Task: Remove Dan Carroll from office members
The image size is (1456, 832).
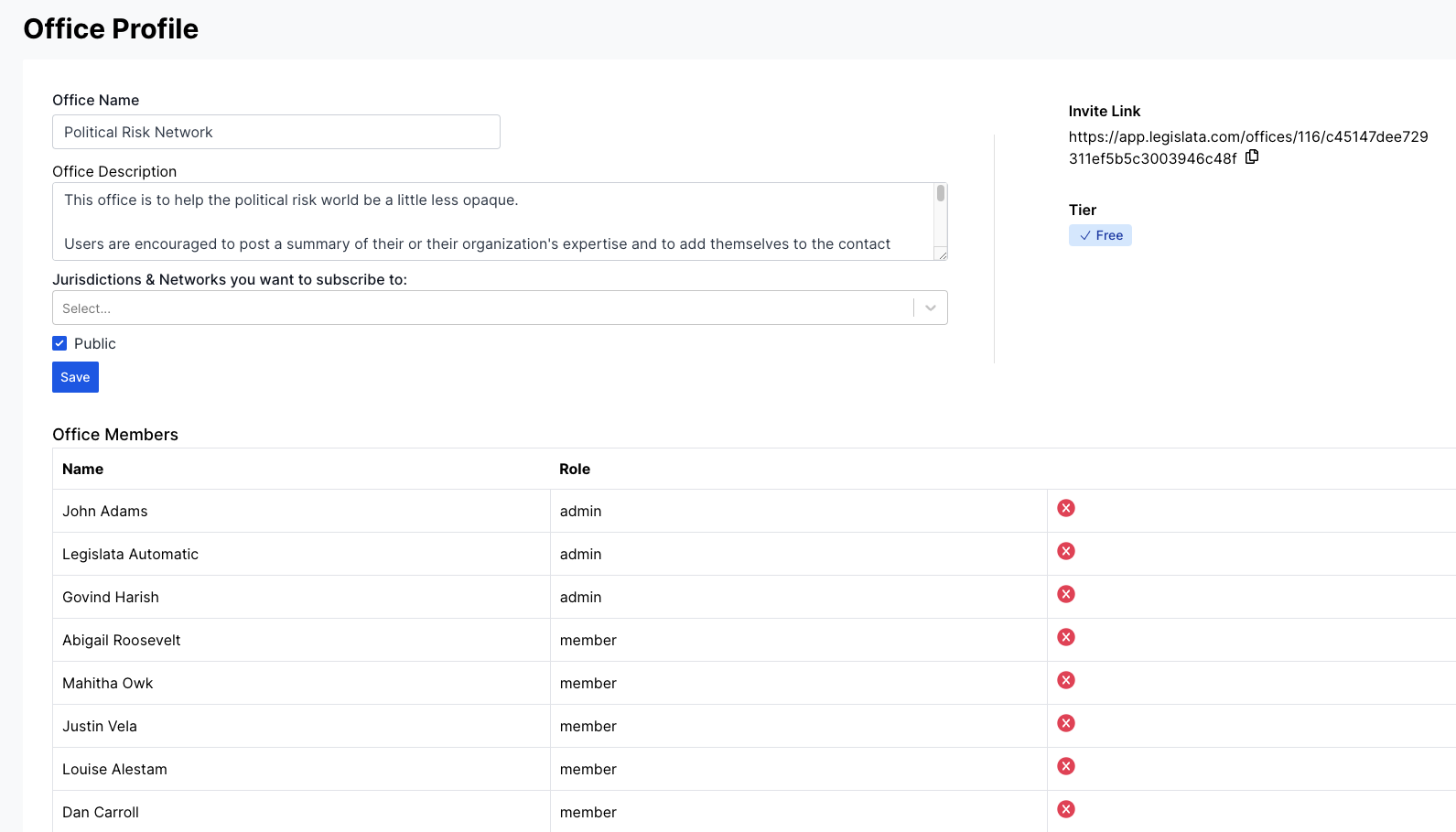Action: pyautogui.click(x=1066, y=809)
